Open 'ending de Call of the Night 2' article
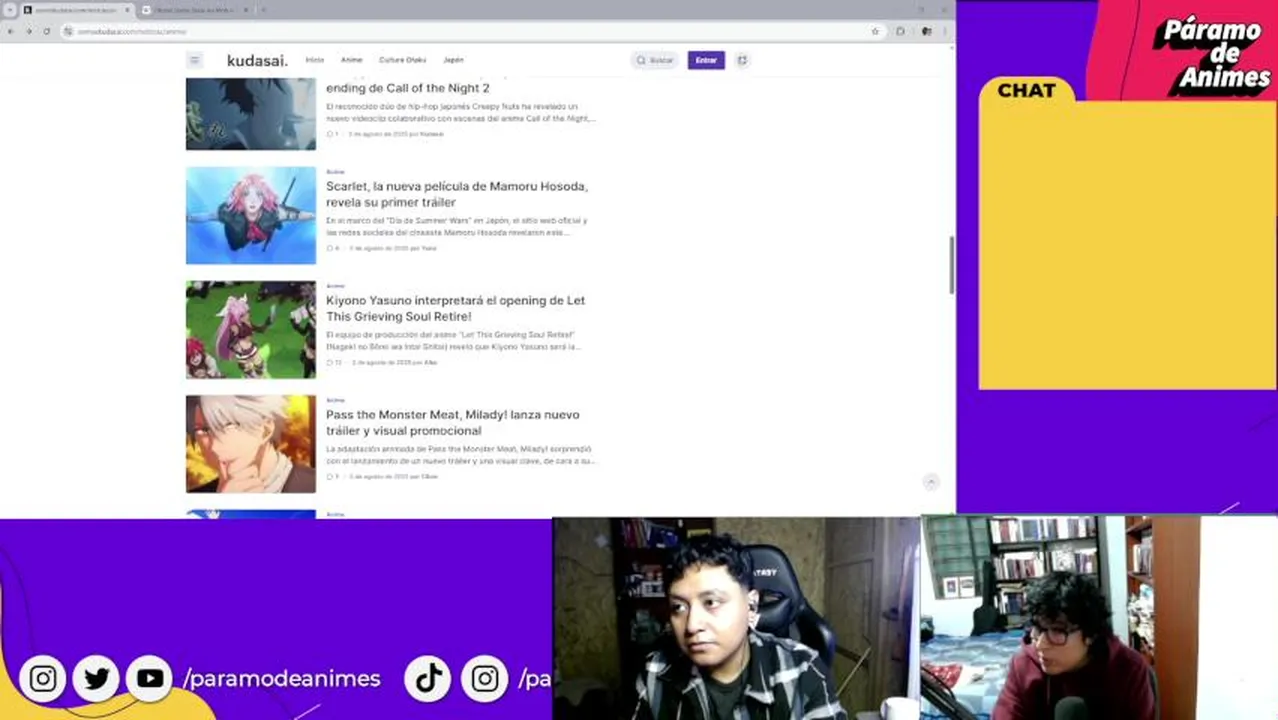This screenshot has height=720, width=1278. [x=407, y=88]
